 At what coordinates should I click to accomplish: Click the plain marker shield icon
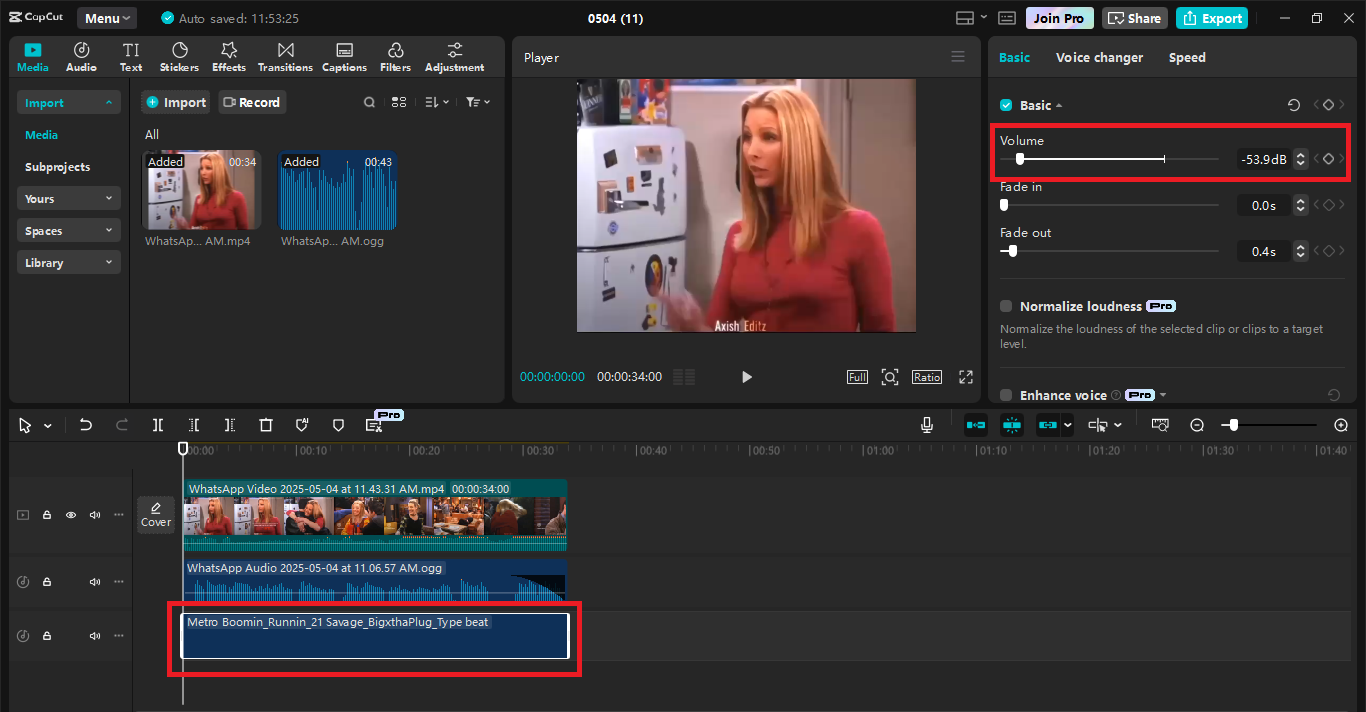point(338,425)
